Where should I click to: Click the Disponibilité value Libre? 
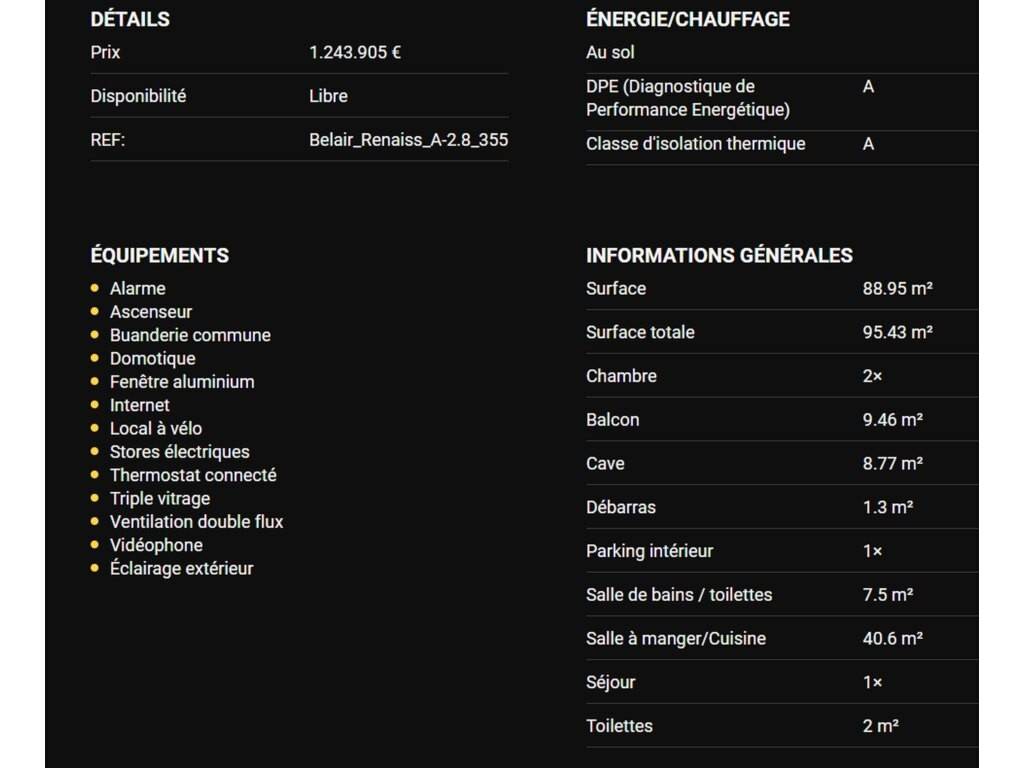click(x=328, y=96)
